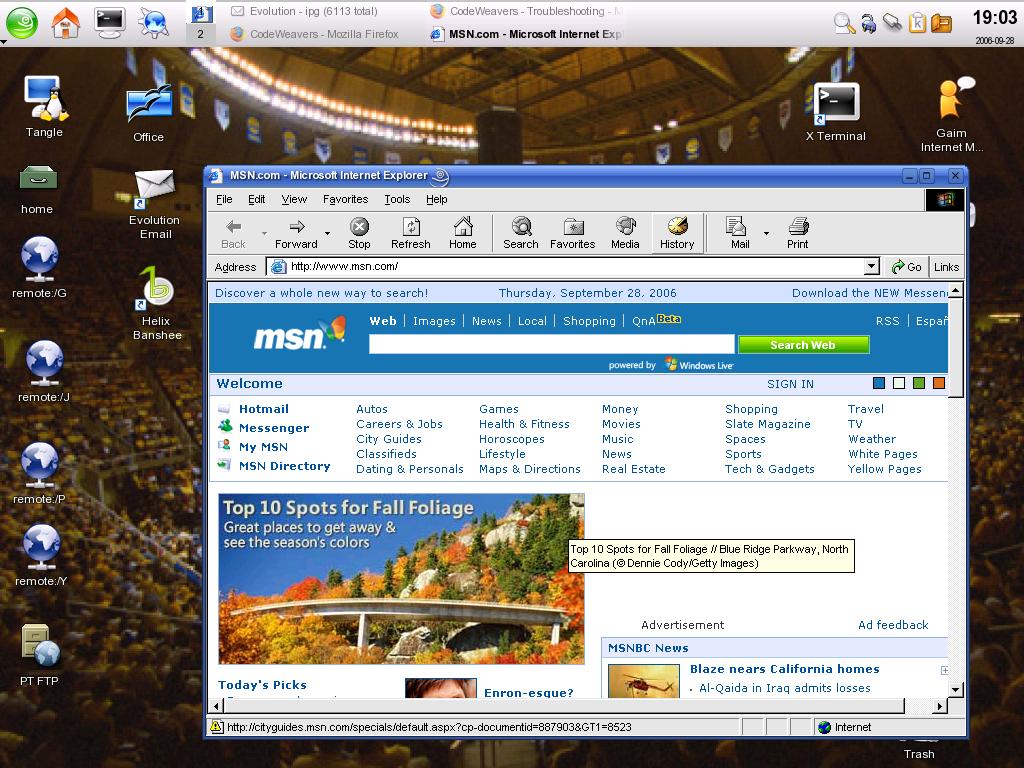Launch X Terminal from desktop
The height and width of the screenshot is (768, 1024).
pos(836,112)
